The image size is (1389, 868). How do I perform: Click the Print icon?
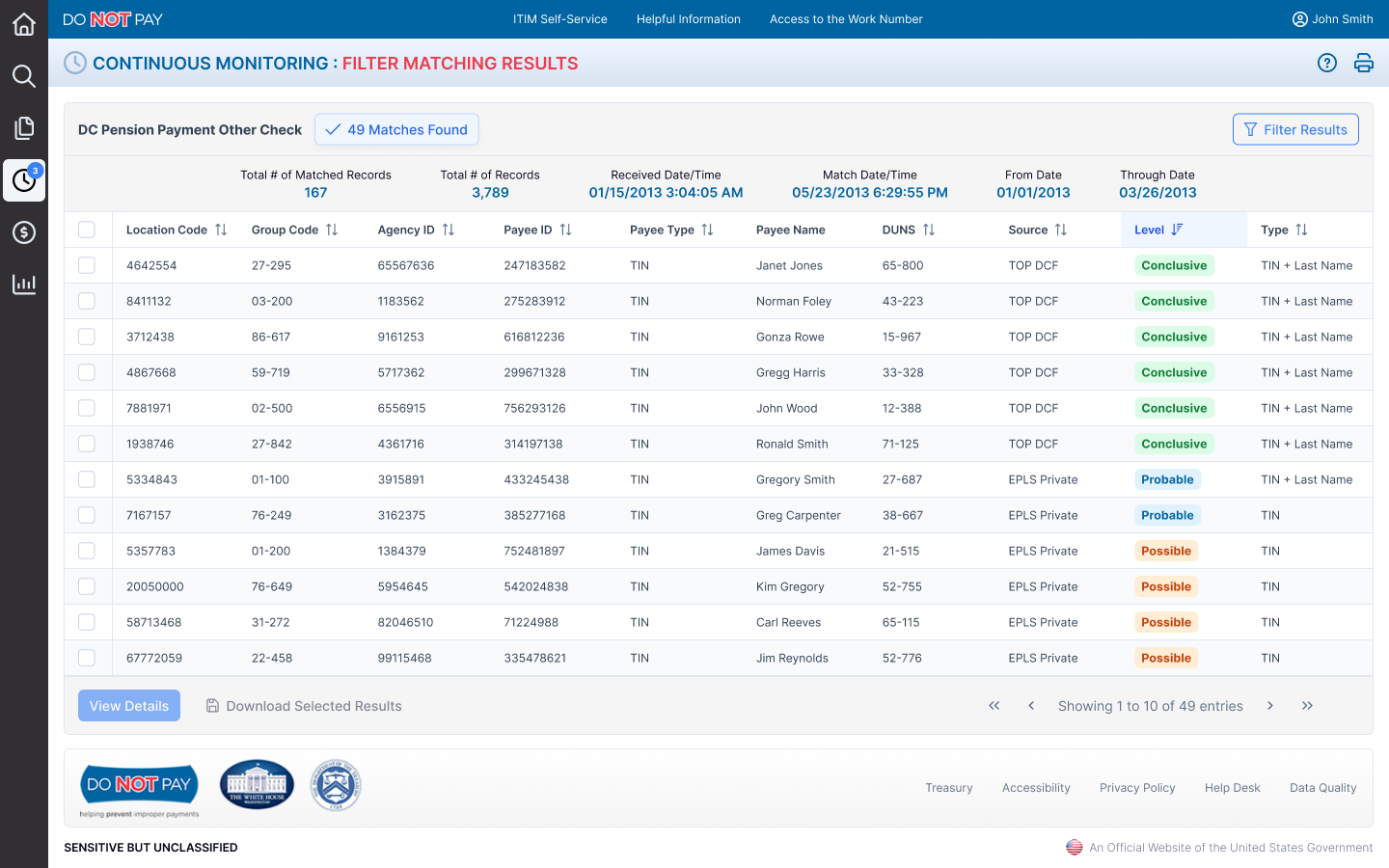click(1364, 63)
